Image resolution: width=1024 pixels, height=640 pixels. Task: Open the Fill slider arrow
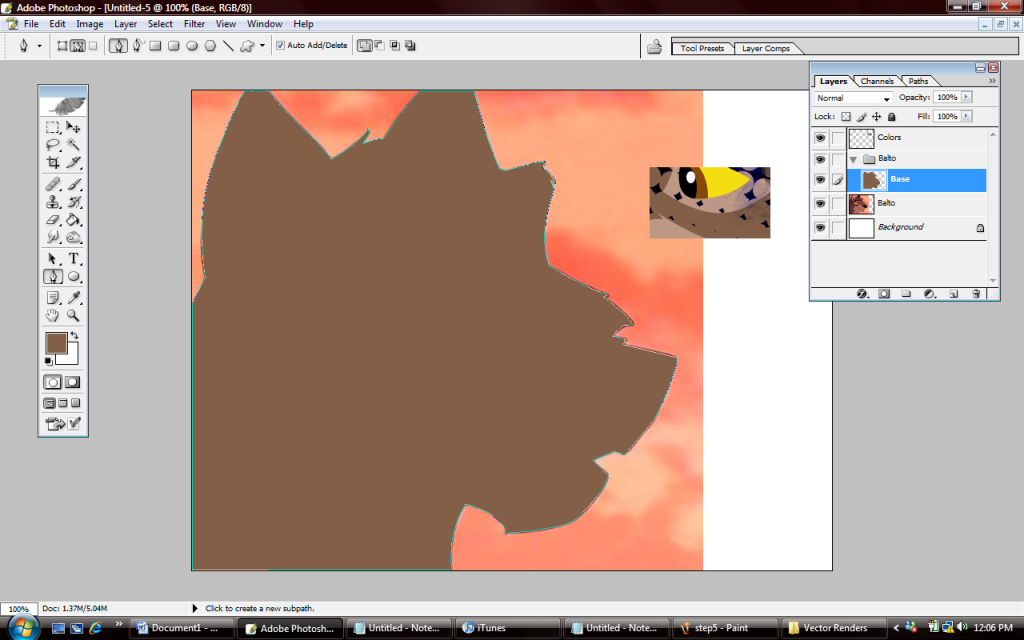(x=967, y=116)
